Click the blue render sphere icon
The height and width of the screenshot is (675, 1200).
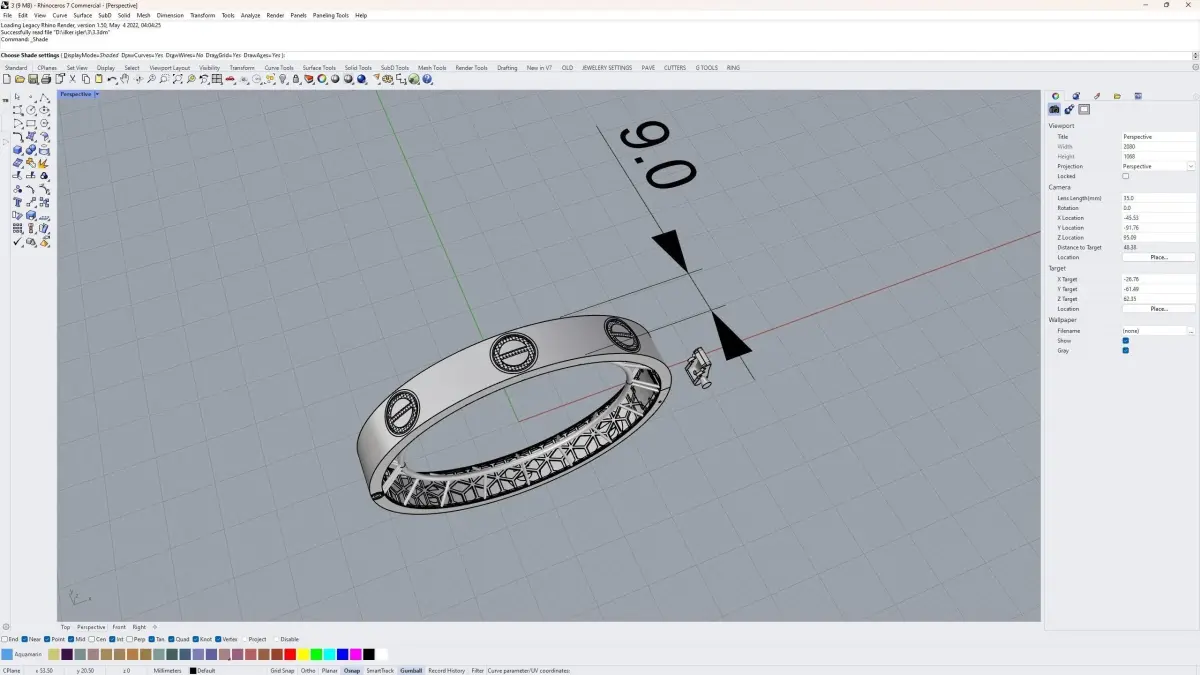[x=361, y=79]
